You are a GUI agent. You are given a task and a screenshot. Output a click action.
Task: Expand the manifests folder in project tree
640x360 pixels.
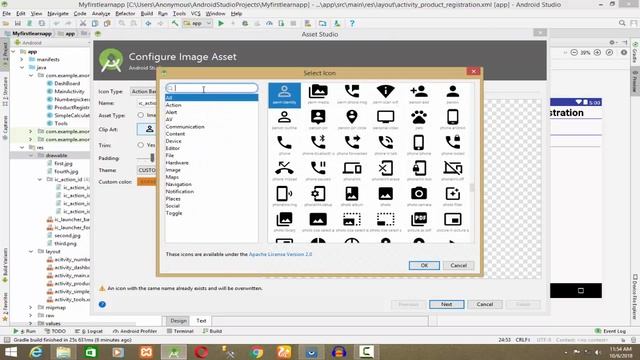pyautogui.click(x=22, y=60)
